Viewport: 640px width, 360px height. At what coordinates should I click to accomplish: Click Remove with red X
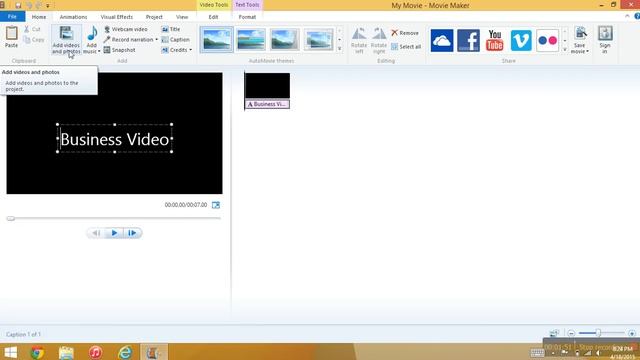(404, 33)
